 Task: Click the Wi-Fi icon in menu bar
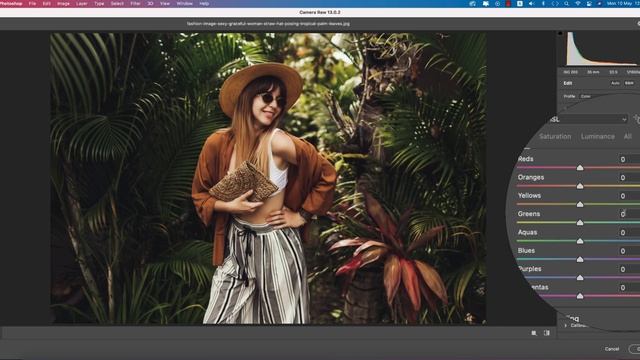click(x=578, y=4)
